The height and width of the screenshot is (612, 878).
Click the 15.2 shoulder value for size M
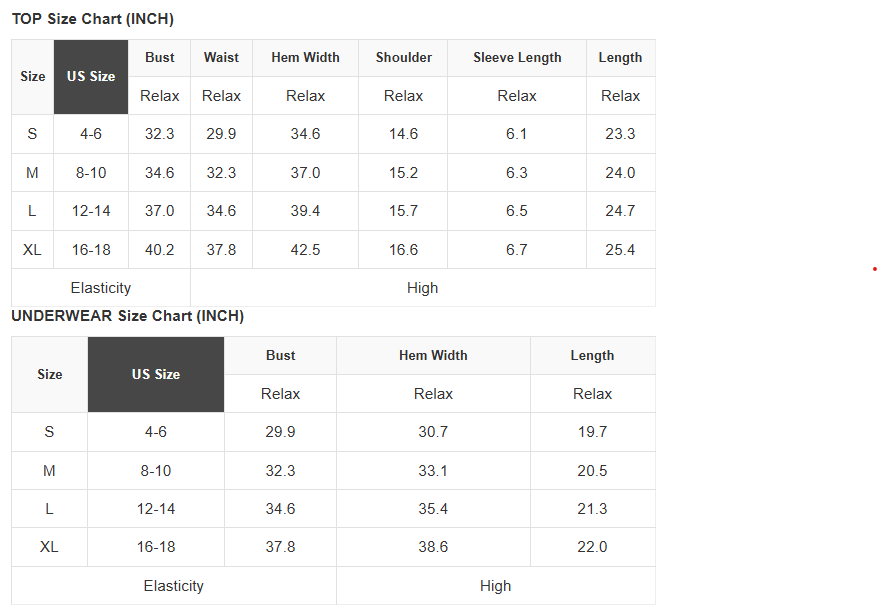(404, 173)
